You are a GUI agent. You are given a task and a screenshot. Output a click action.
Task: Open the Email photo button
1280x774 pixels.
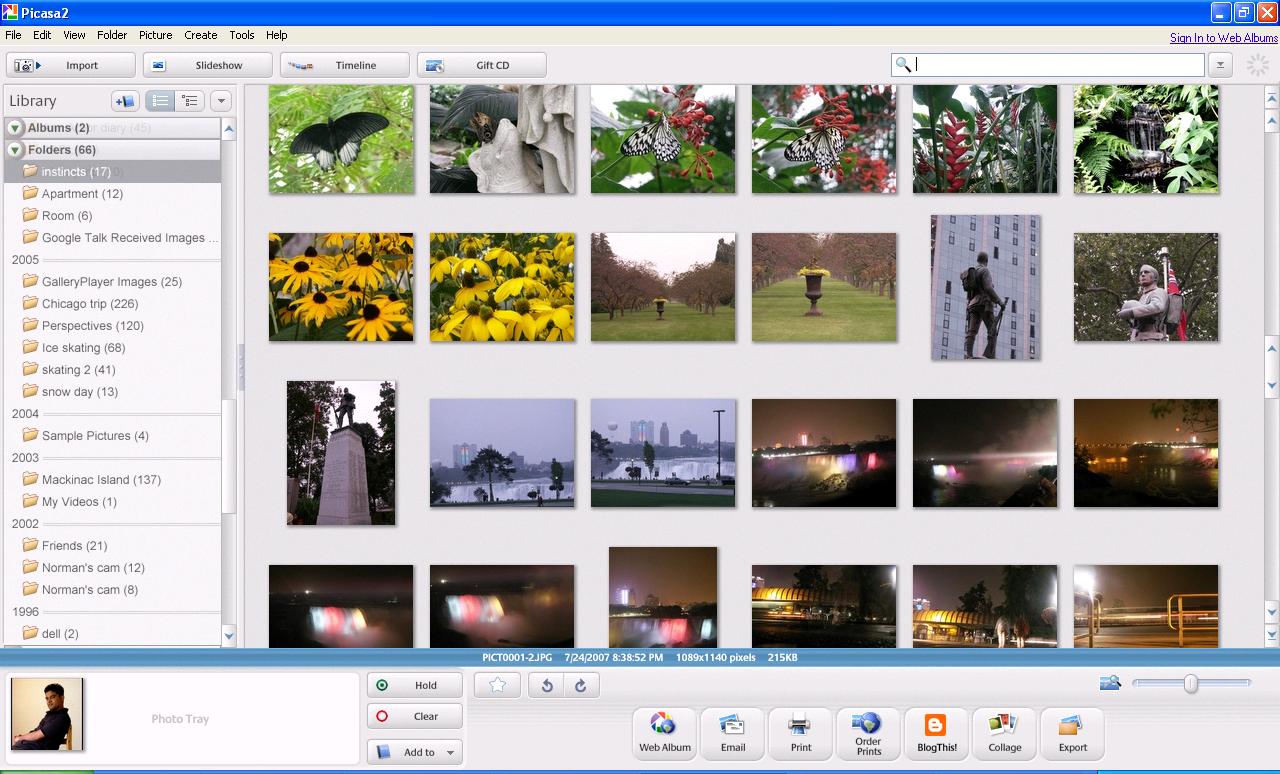[732, 733]
